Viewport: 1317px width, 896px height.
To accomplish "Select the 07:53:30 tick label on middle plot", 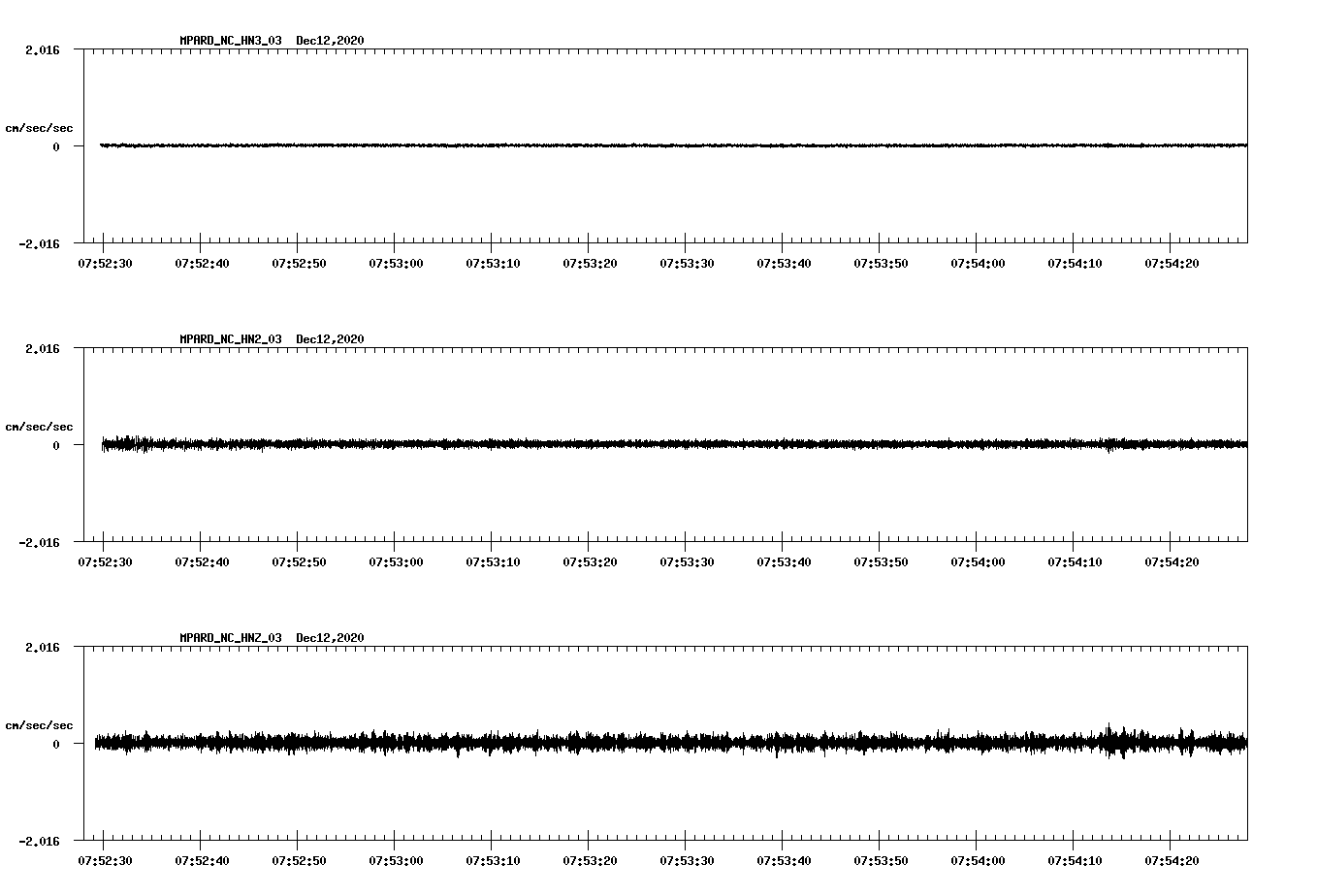I will point(685,560).
